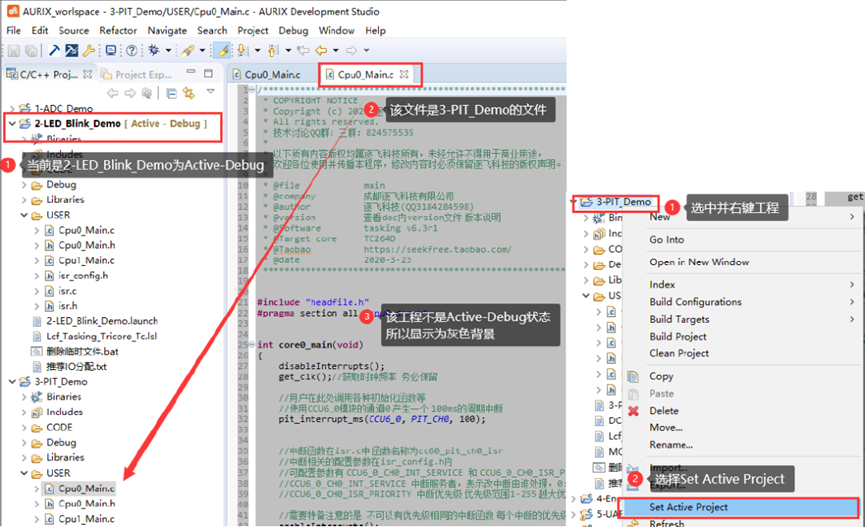Click the monitor terminal icon in toolbar
The image size is (865, 527).
coord(111,51)
